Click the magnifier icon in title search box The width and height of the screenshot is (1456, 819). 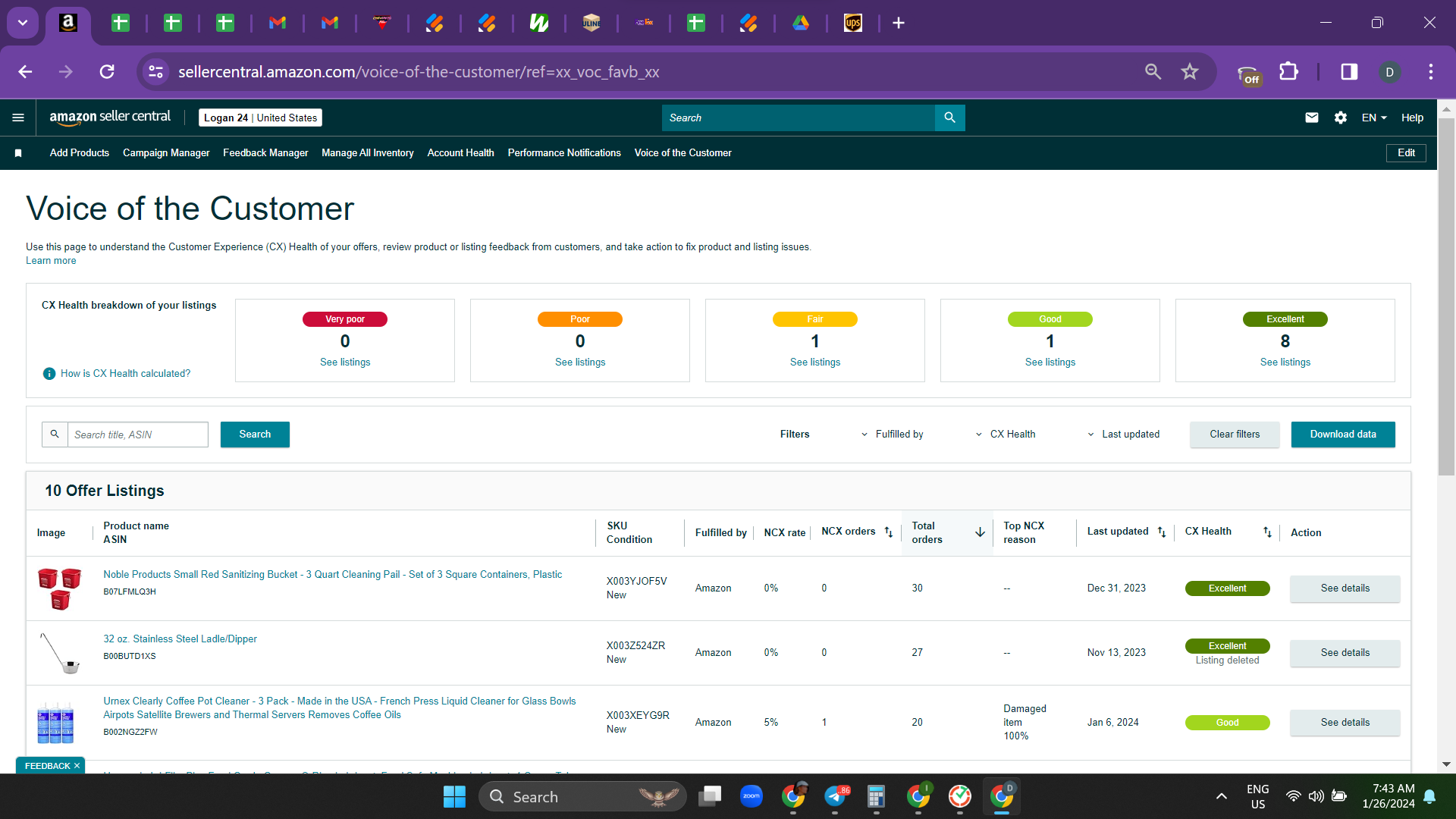55,435
